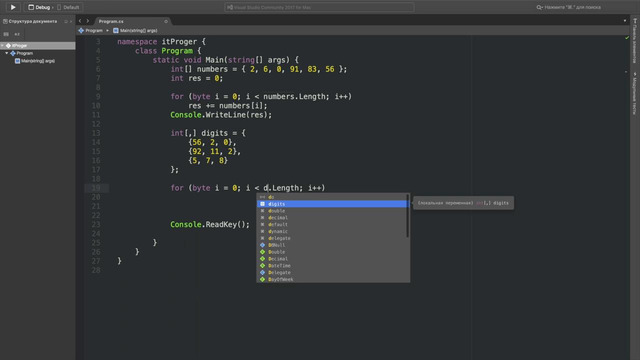
Task: Navigate back with the left arrow
Action: pyautogui.click(x=80, y=21)
